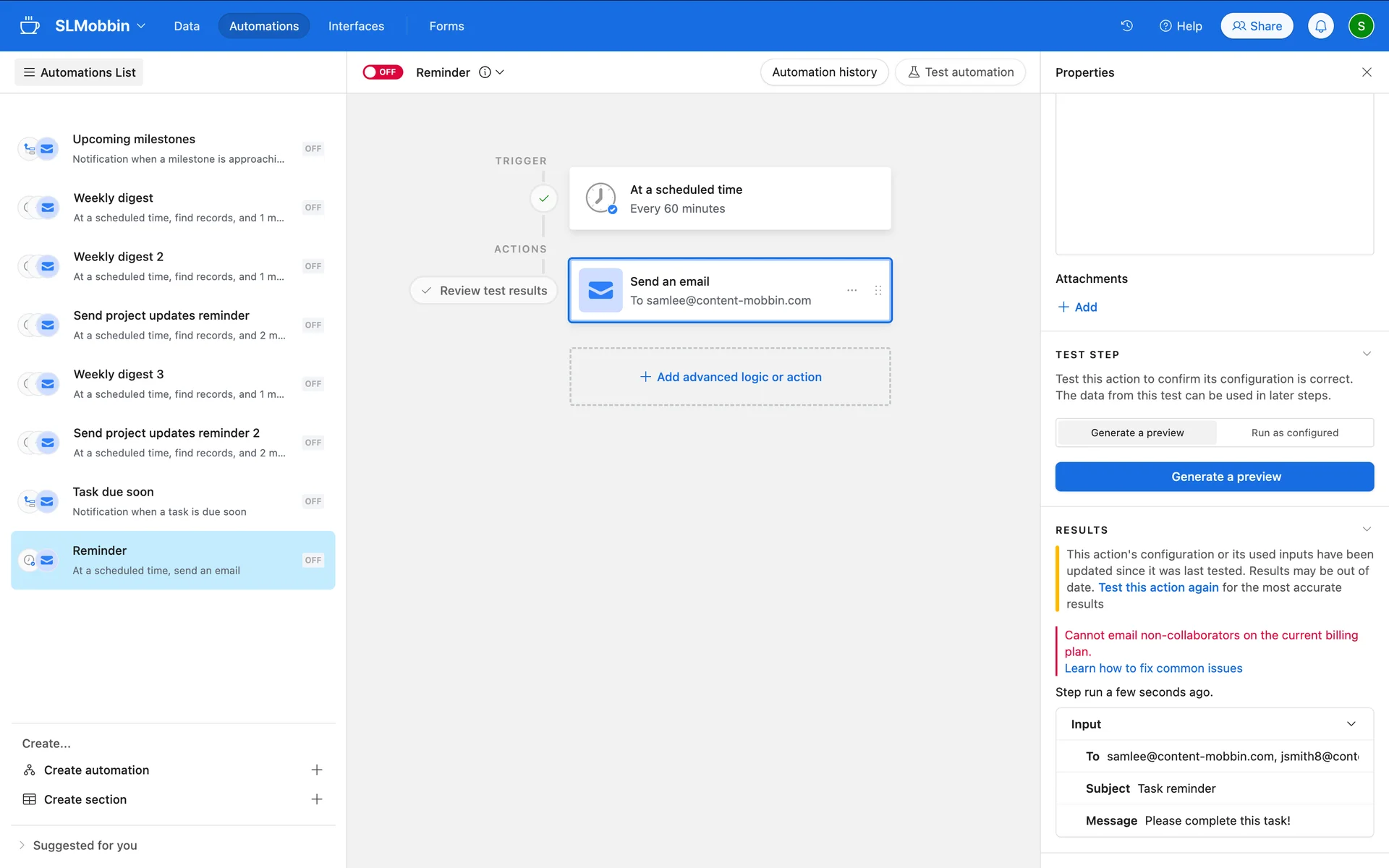The height and width of the screenshot is (868, 1389).
Task: Collapse the Input results dropdown
Action: coord(1350,724)
